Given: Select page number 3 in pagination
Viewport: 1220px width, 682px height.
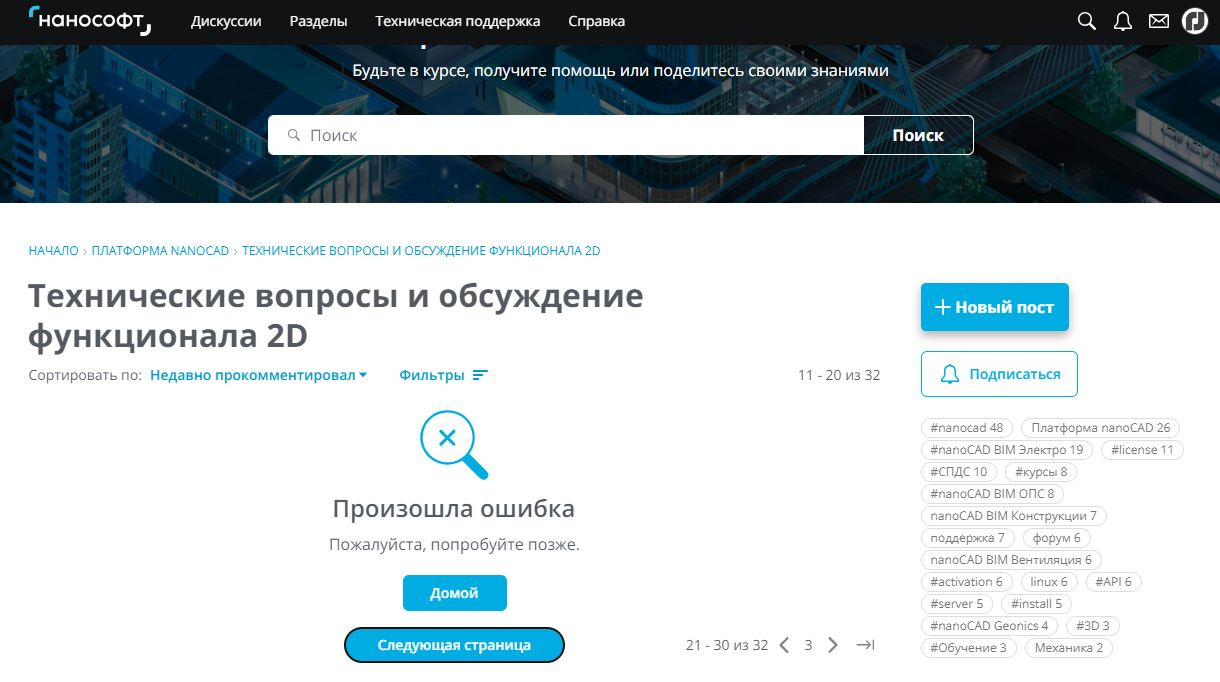Looking at the screenshot, I should pyautogui.click(x=808, y=645).
